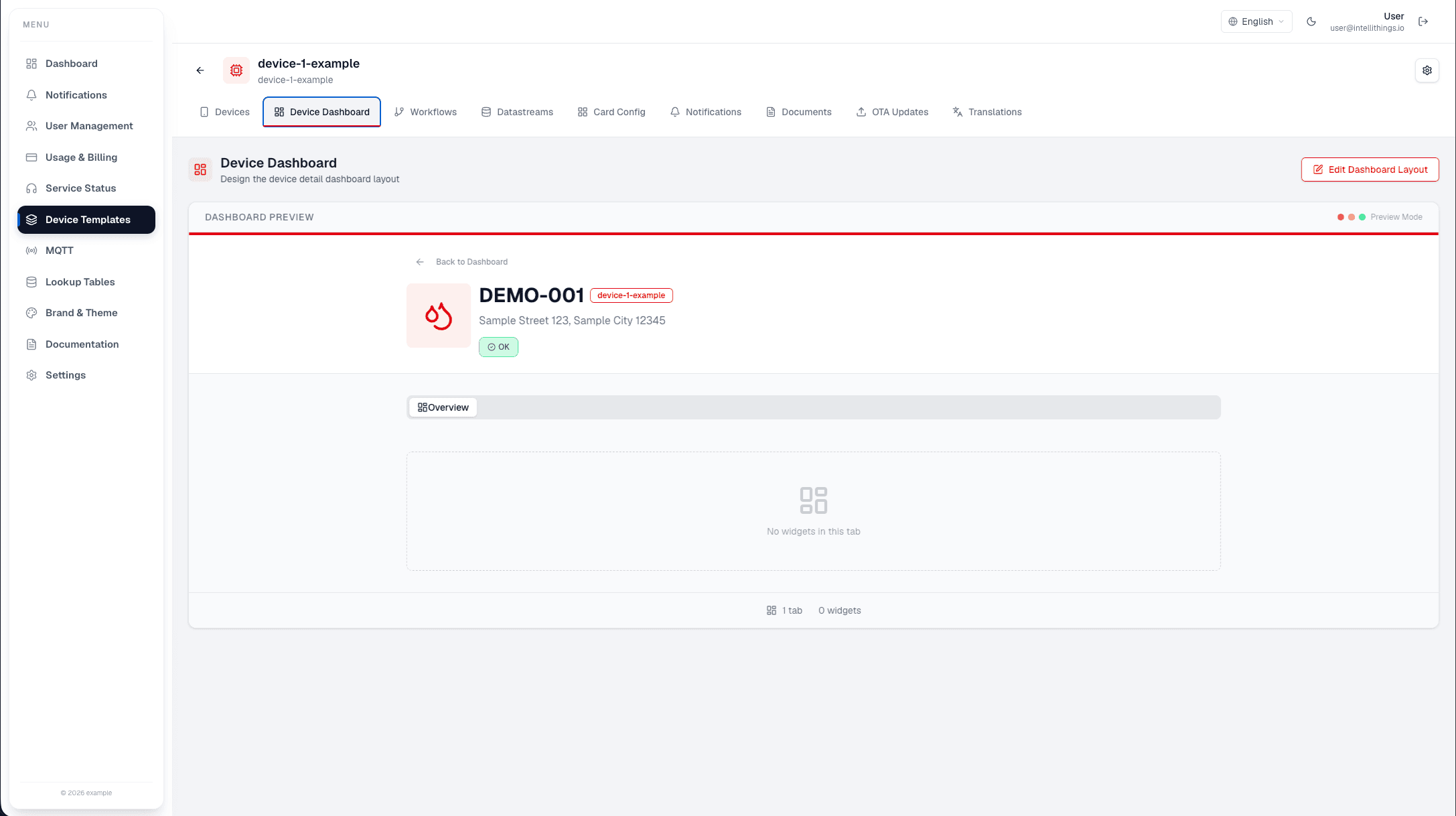Click the '0 widgets' counter text
The height and width of the screenshot is (816, 1456).
coord(840,610)
